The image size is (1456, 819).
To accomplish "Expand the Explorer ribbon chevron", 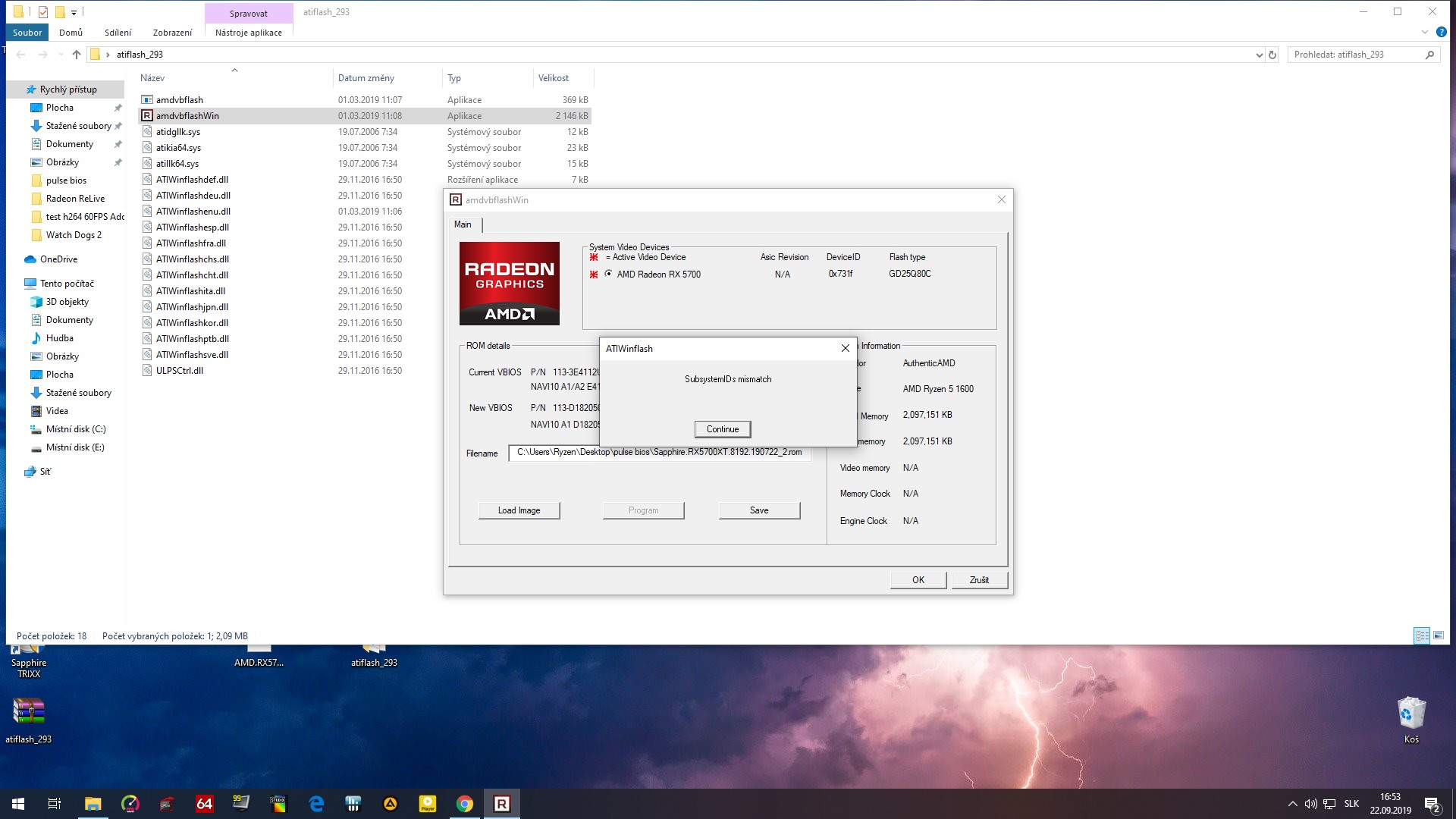I will click(1424, 33).
